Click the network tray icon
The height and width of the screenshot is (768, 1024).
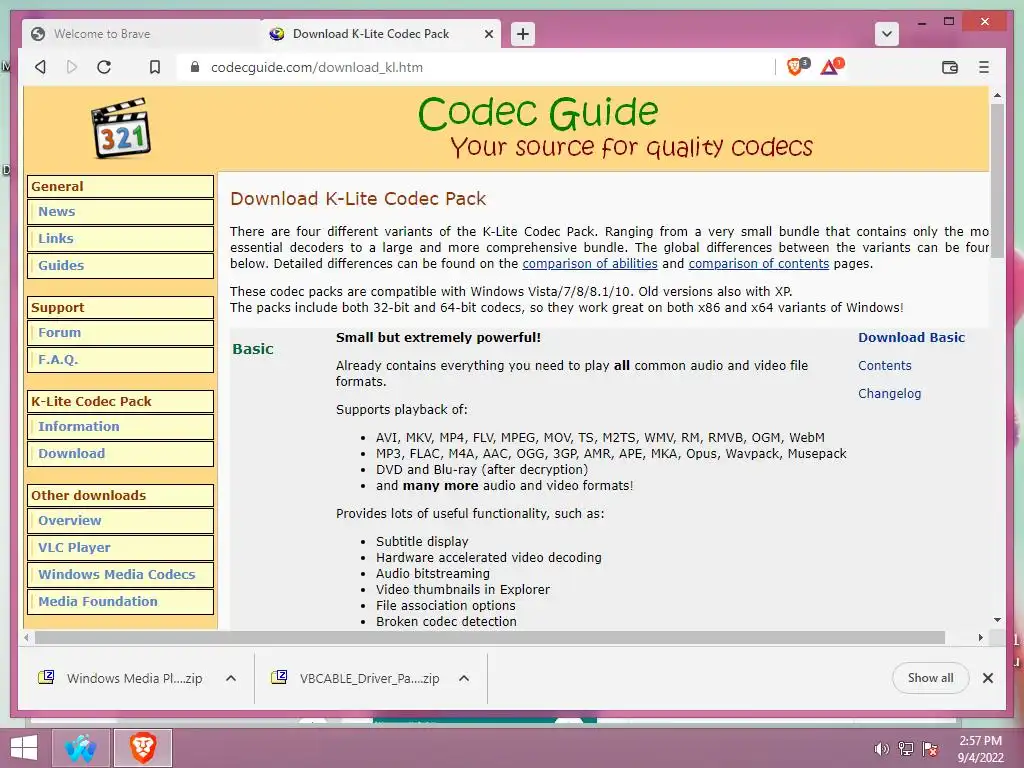pyautogui.click(x=906, y=749)
